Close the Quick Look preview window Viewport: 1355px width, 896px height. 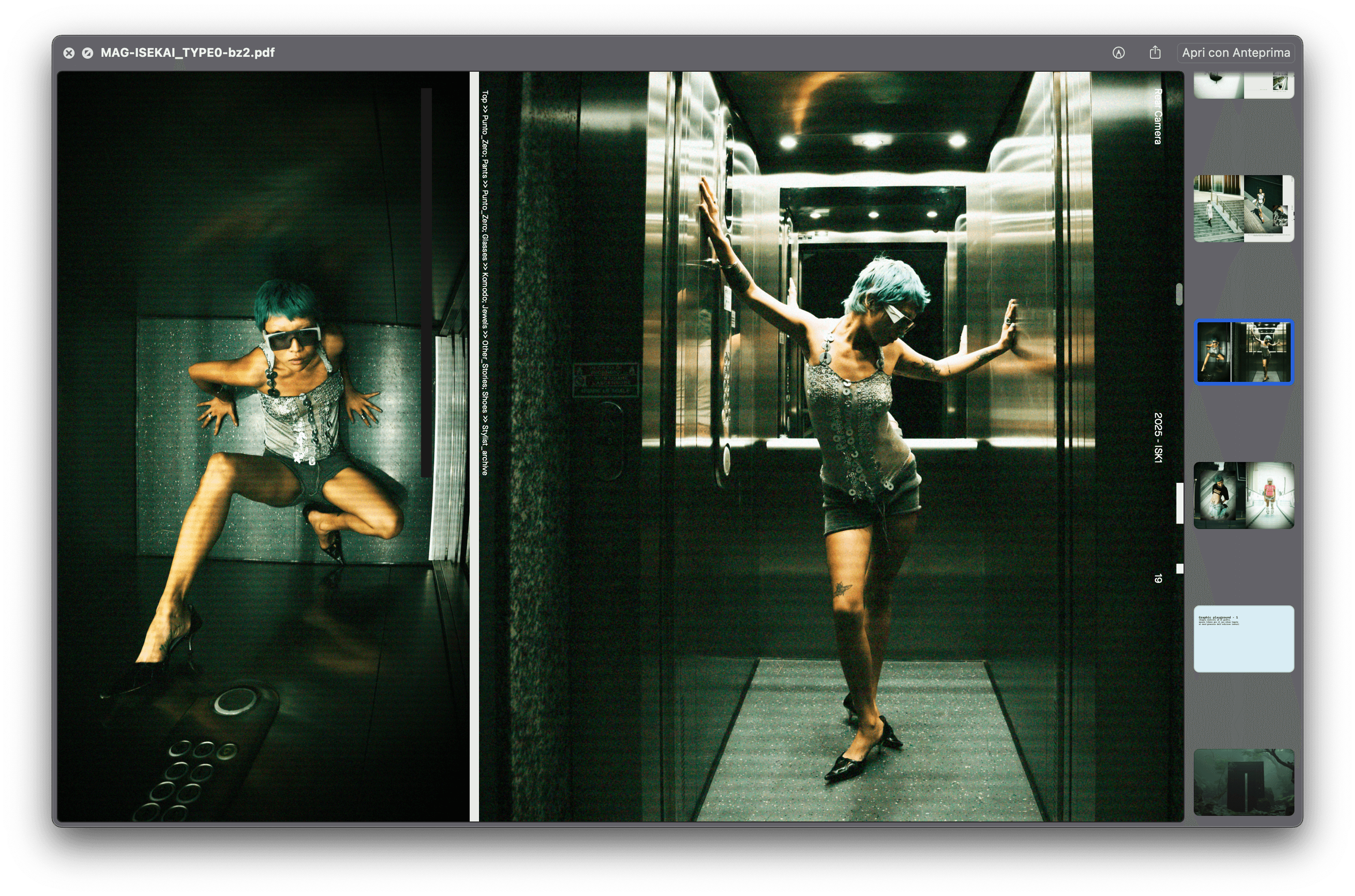pyautogui.click(x=68, y=53)
